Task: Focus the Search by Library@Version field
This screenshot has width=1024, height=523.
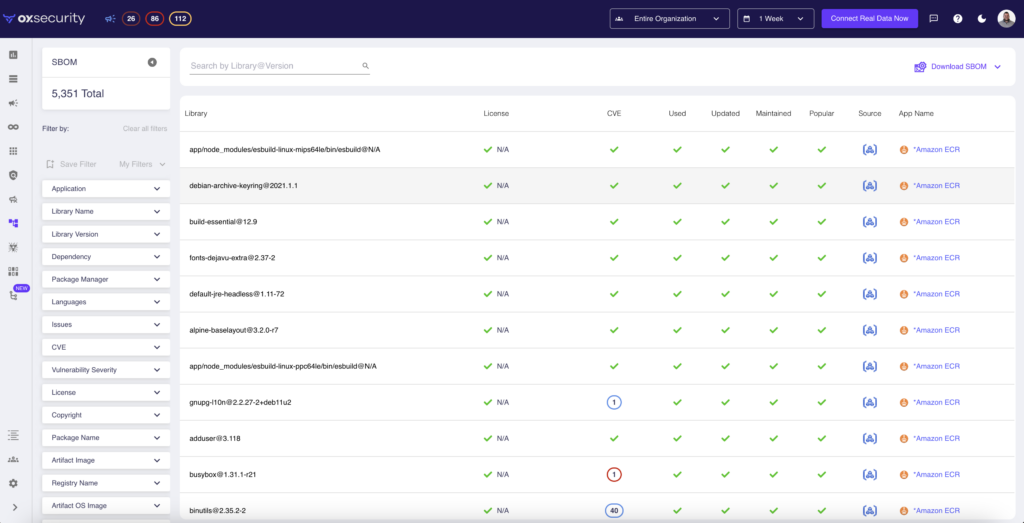Action: click(280, 66)
